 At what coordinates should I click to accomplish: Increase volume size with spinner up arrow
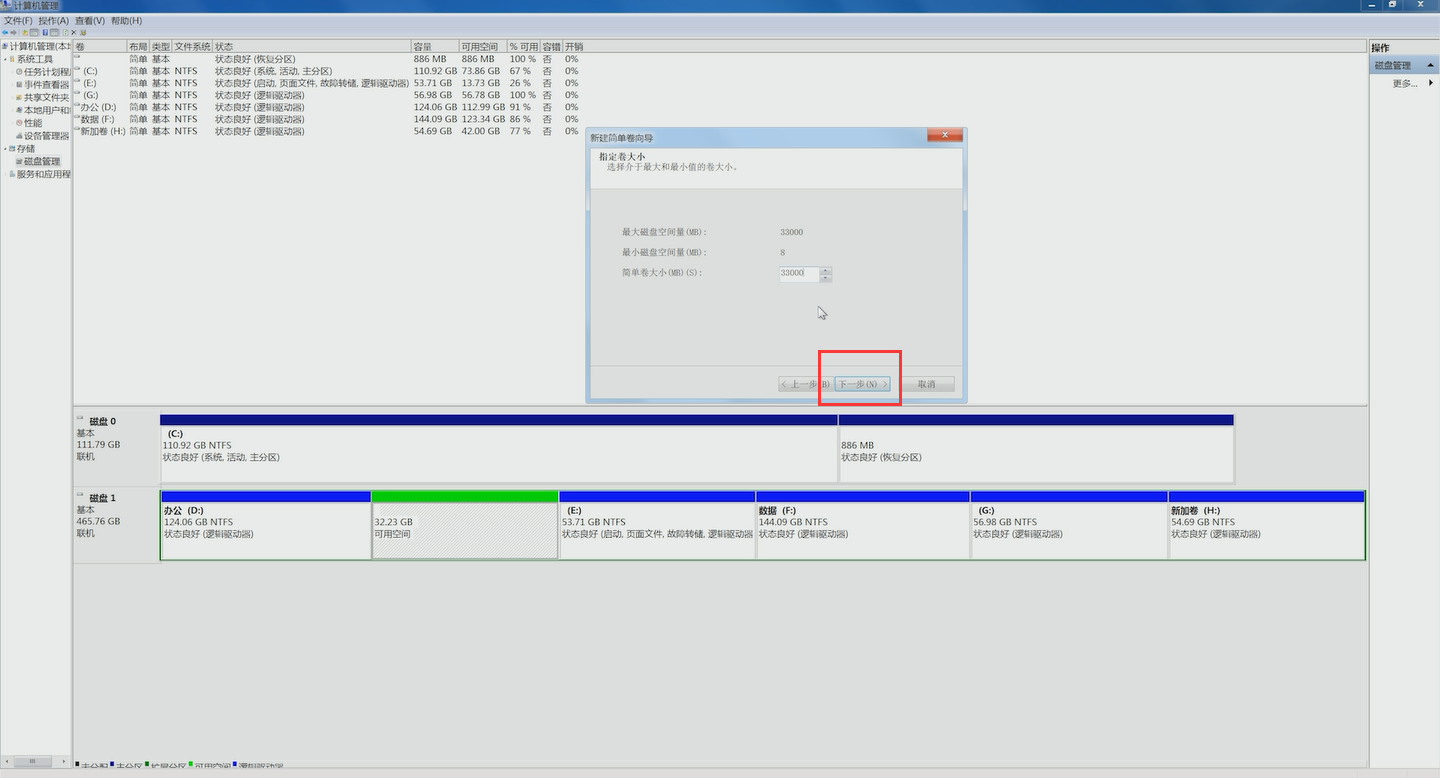point(826,270)
